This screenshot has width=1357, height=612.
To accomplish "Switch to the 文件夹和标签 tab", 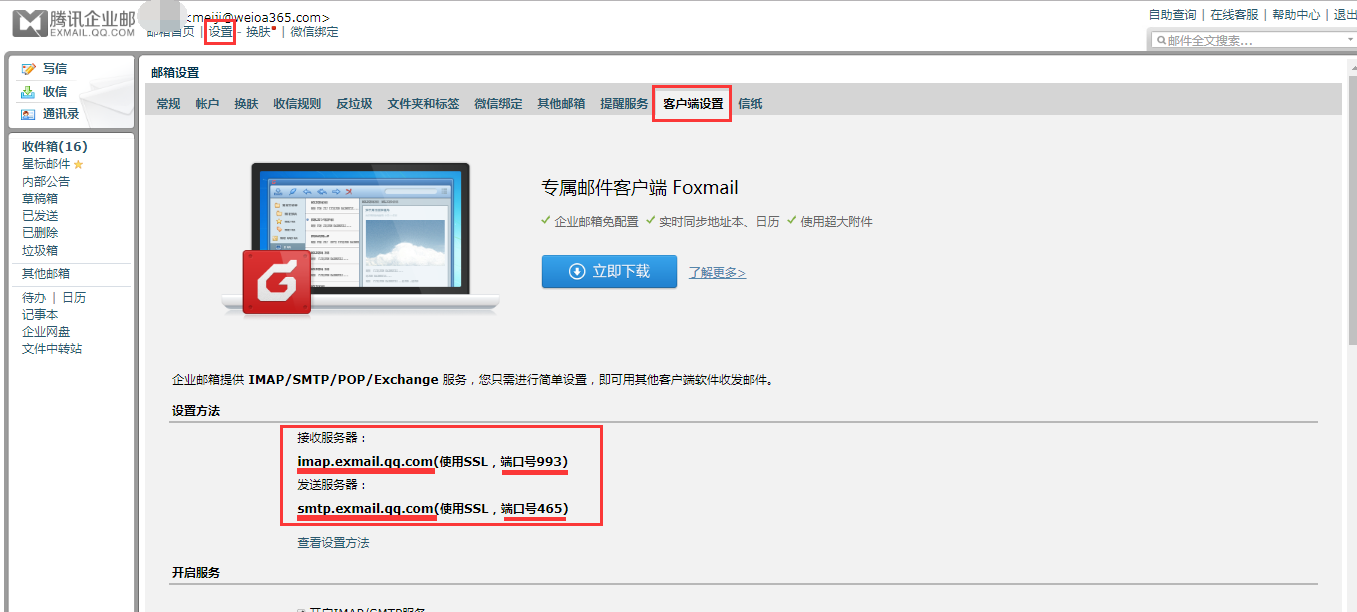I will 423,104.
